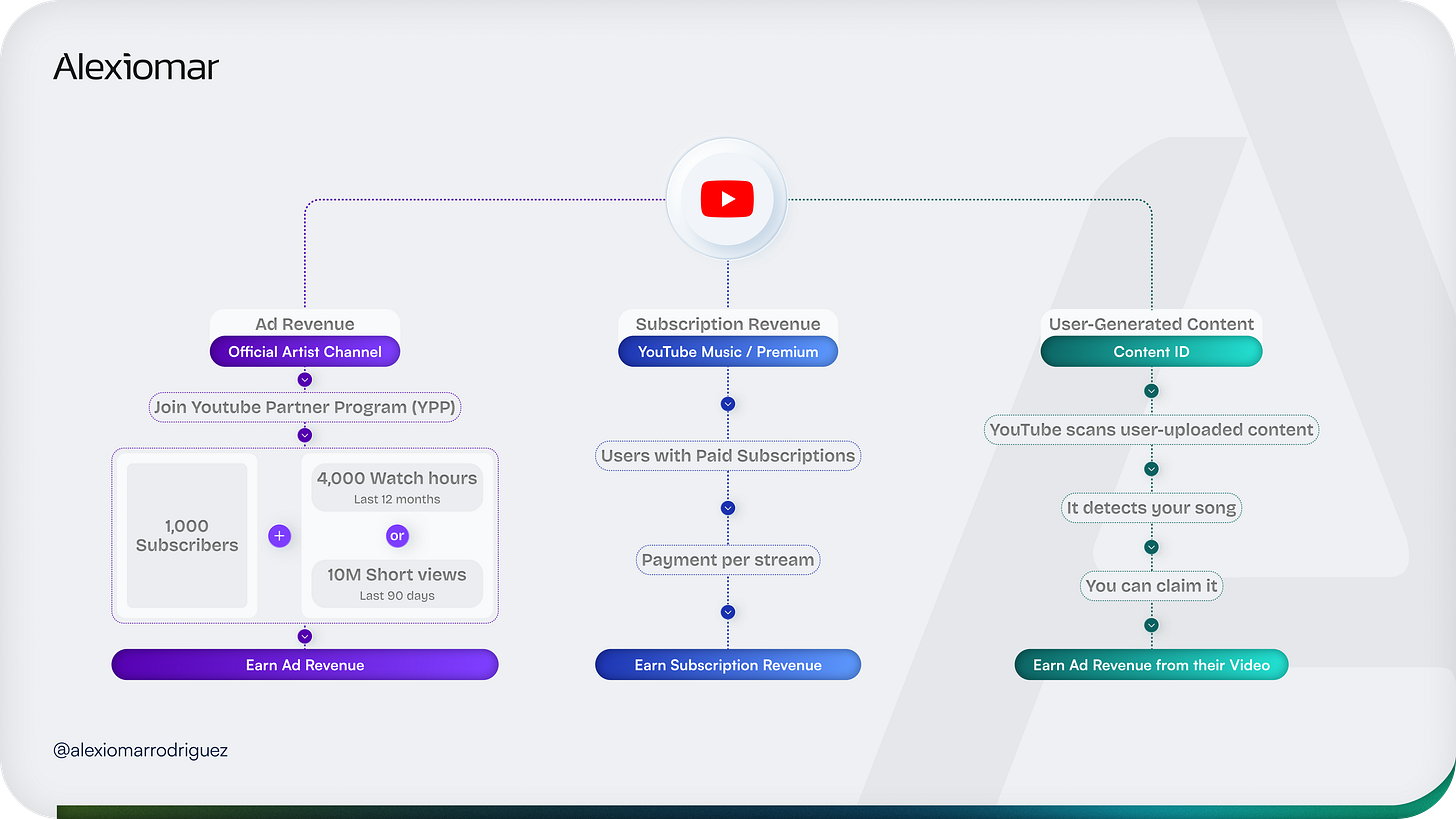Click the purple "or" circle icon
1456x819 pixels.
[x=397, y=536]
